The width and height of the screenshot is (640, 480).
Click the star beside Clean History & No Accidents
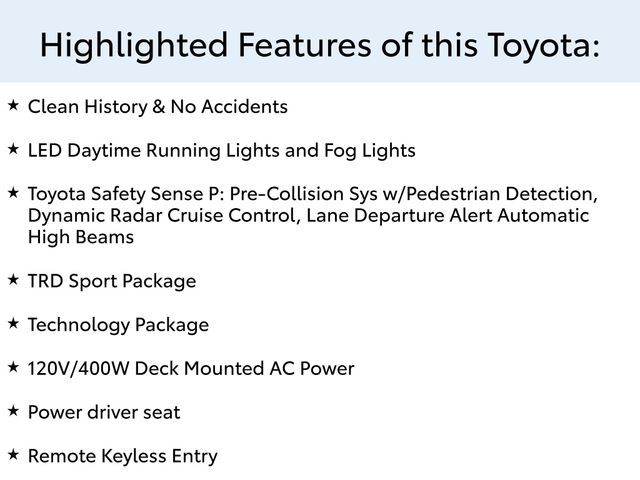point(13,104)
